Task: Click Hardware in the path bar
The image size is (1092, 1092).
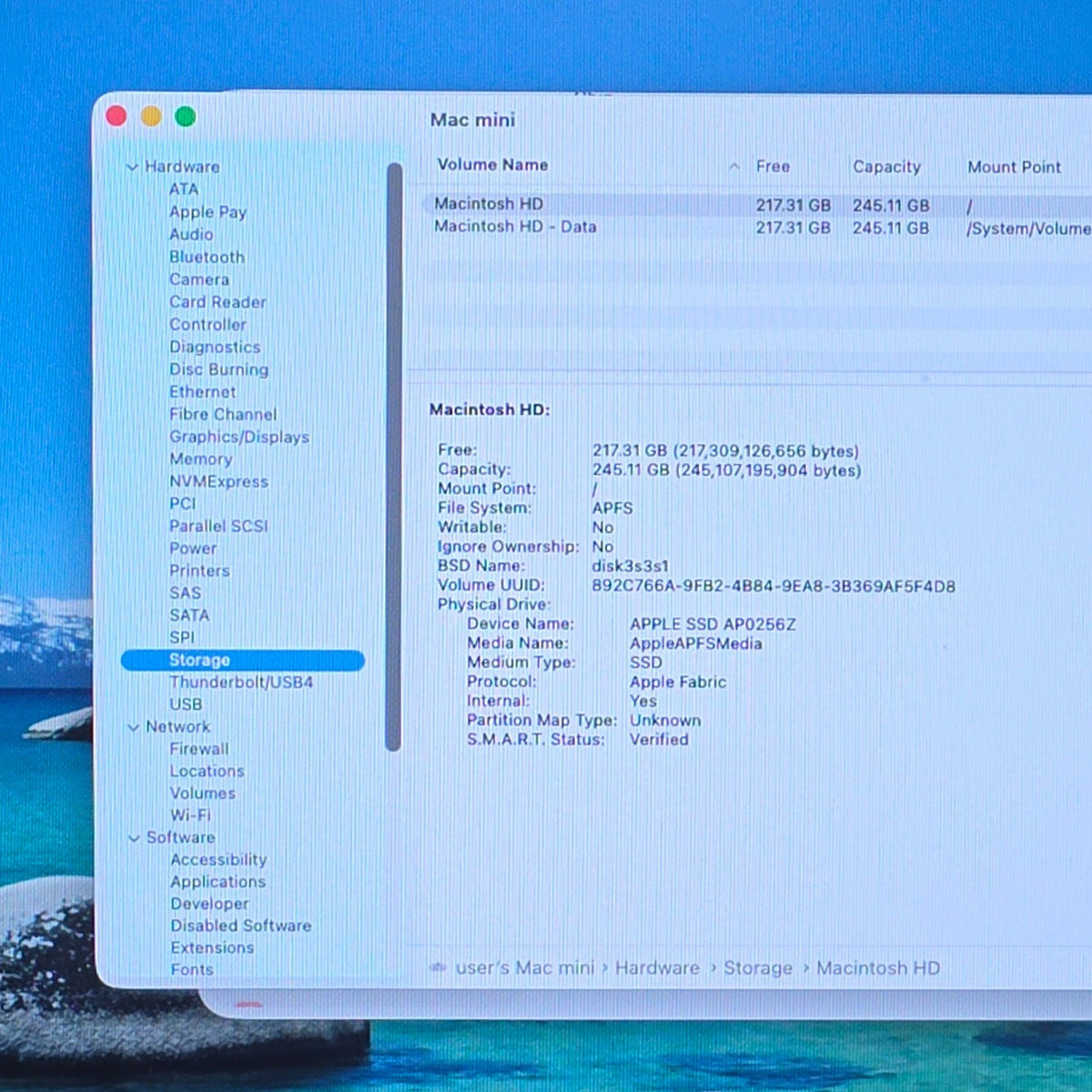Action: [657, 967]
